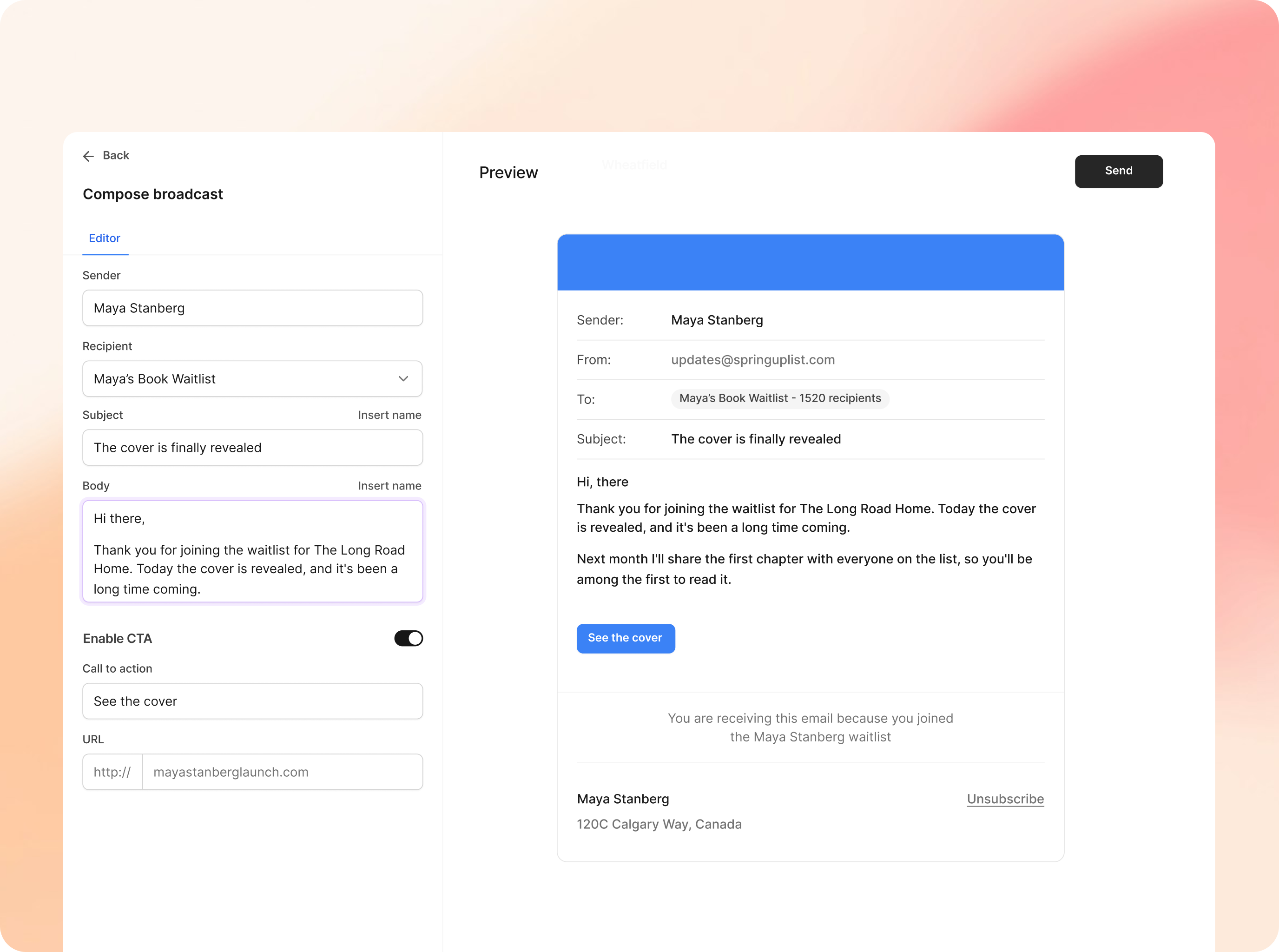Click preview subject The cover is finally revealed
This screenshot has height=952, width=1279.
pos(756,440)
